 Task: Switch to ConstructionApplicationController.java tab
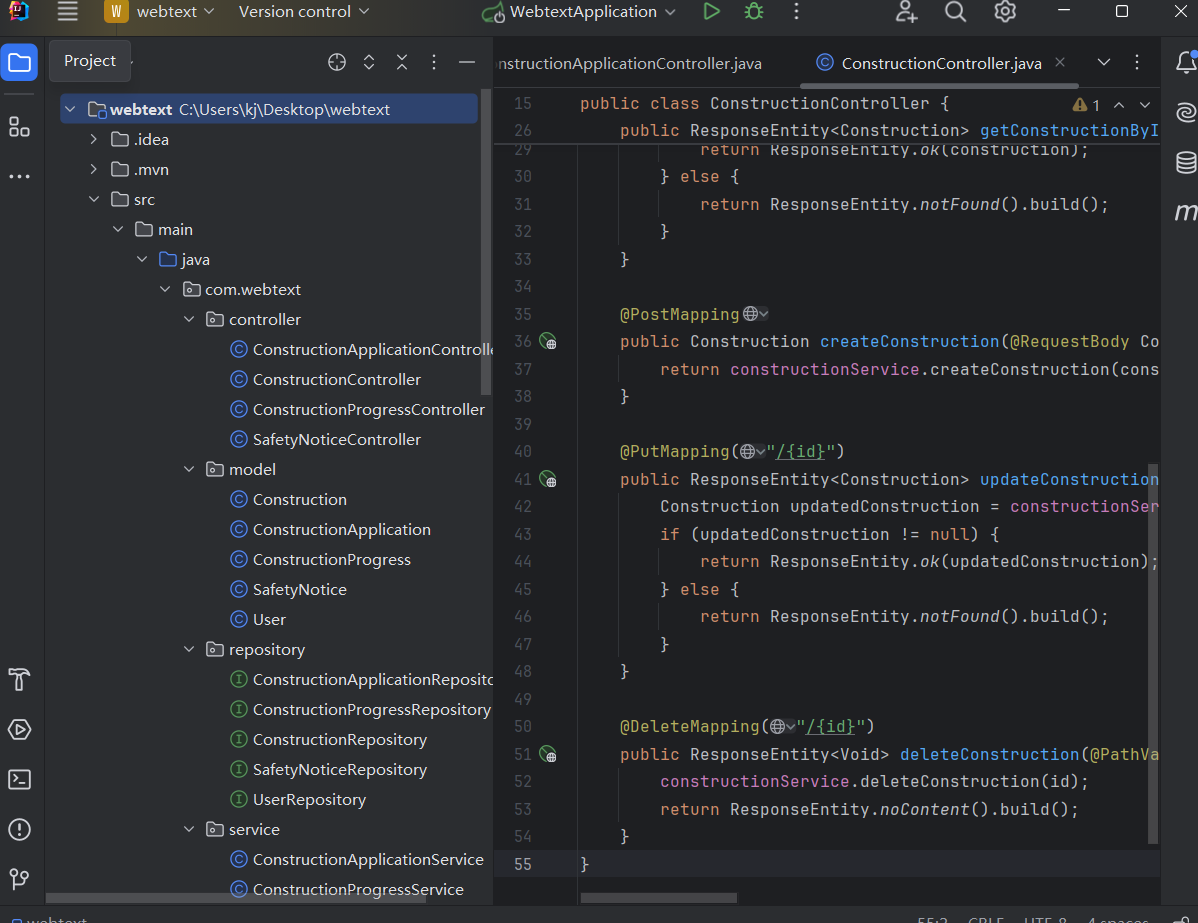point(630,63)
